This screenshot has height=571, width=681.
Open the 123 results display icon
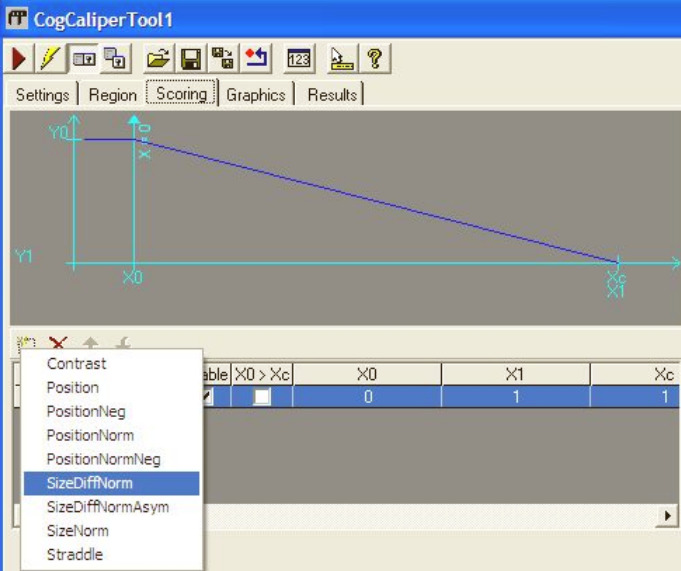click(299, 58)
